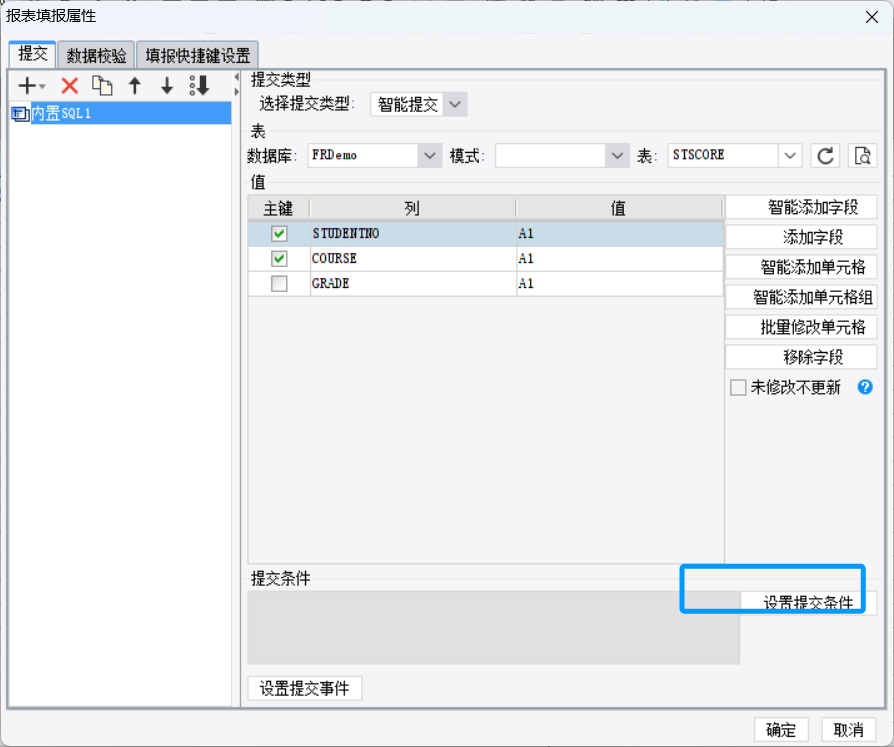Click value A1 in COURSE row
Screen dimensions: 894x747
(620, 259)
